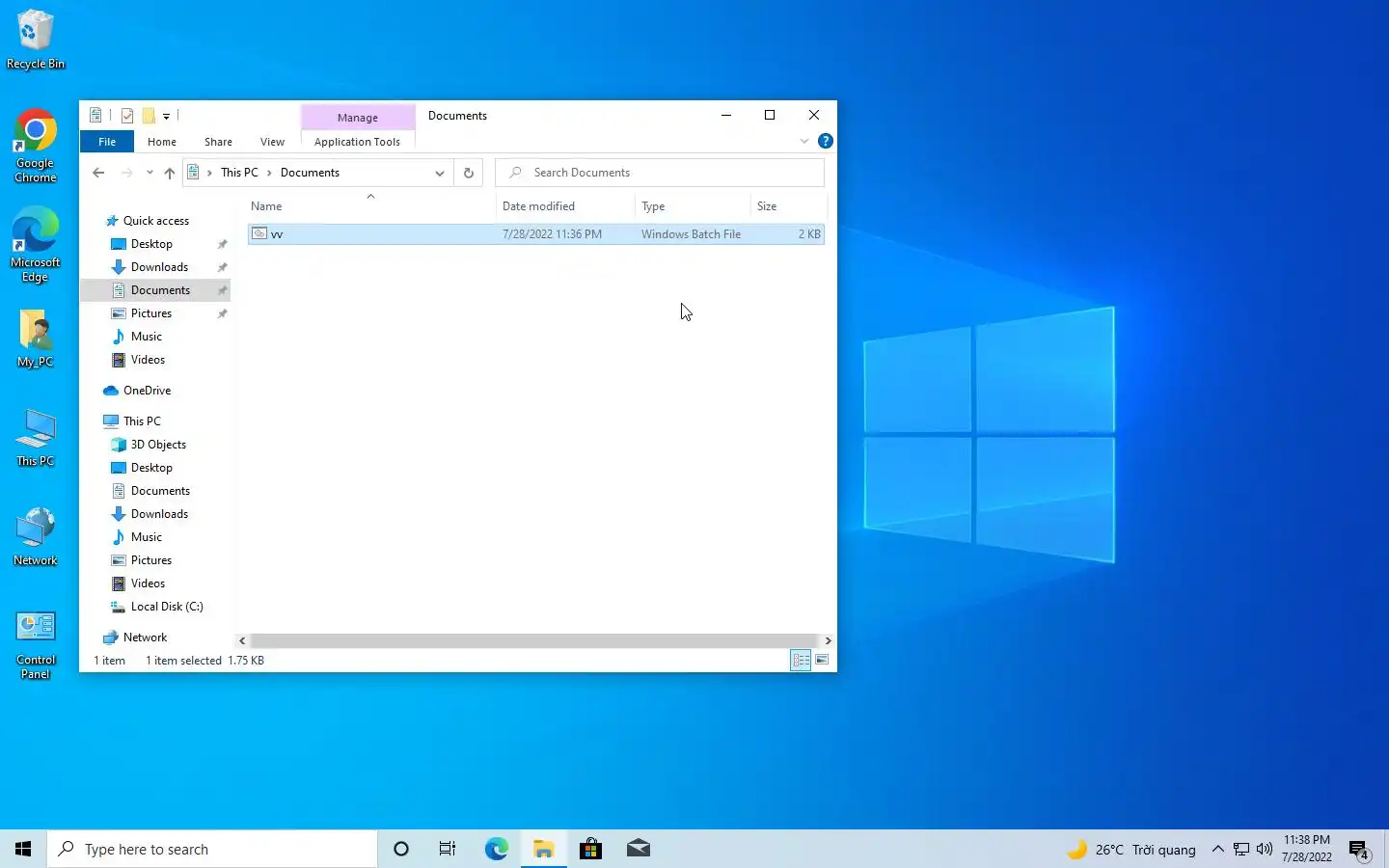Image resolution: width=1389 pixels, height=868 pixels.
Task: Switch to the Share ribbon tab
Action: pyautogui.click(x=218, y=142)
